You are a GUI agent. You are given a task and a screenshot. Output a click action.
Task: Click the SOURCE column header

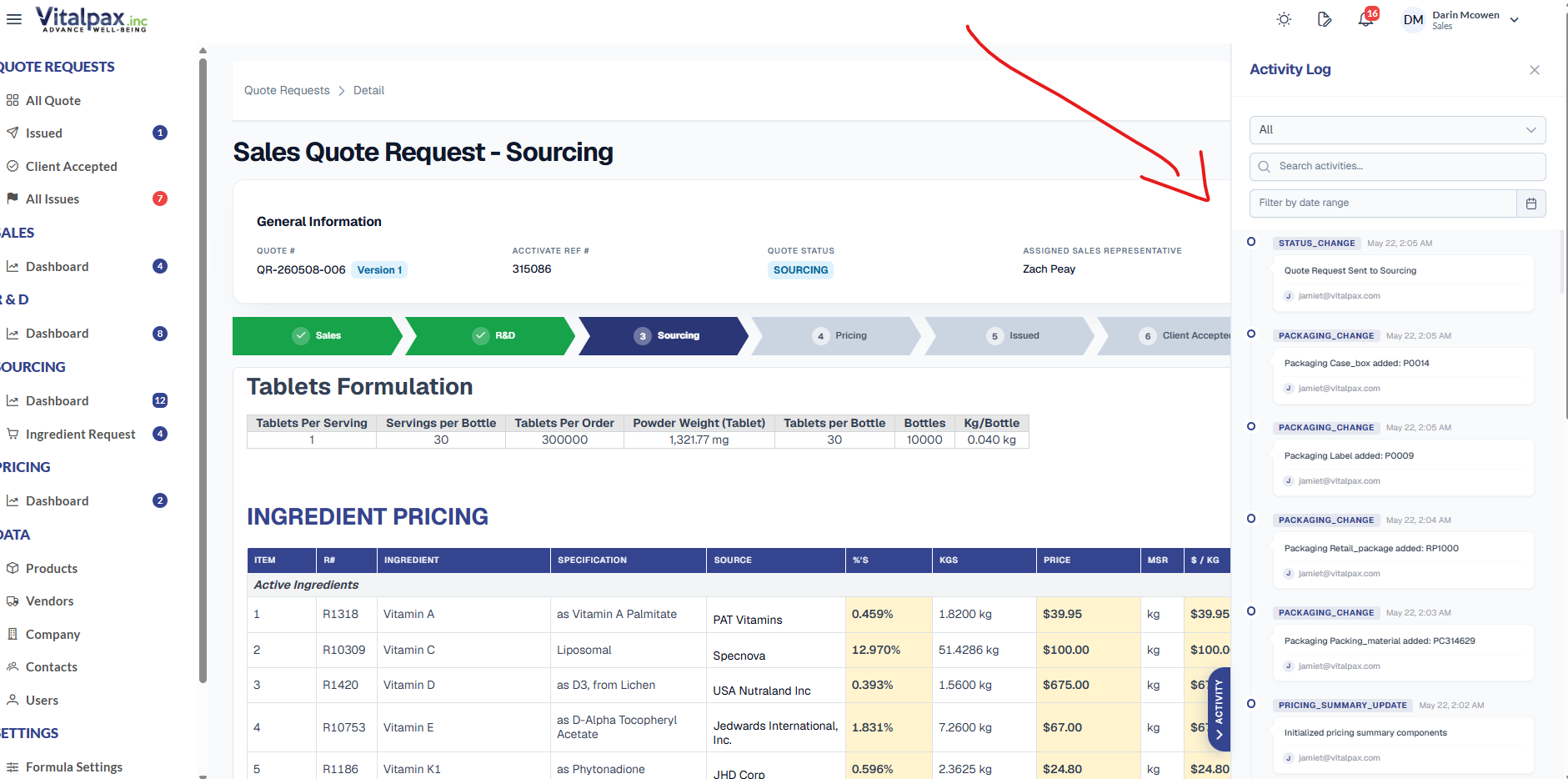pos(776,560)
